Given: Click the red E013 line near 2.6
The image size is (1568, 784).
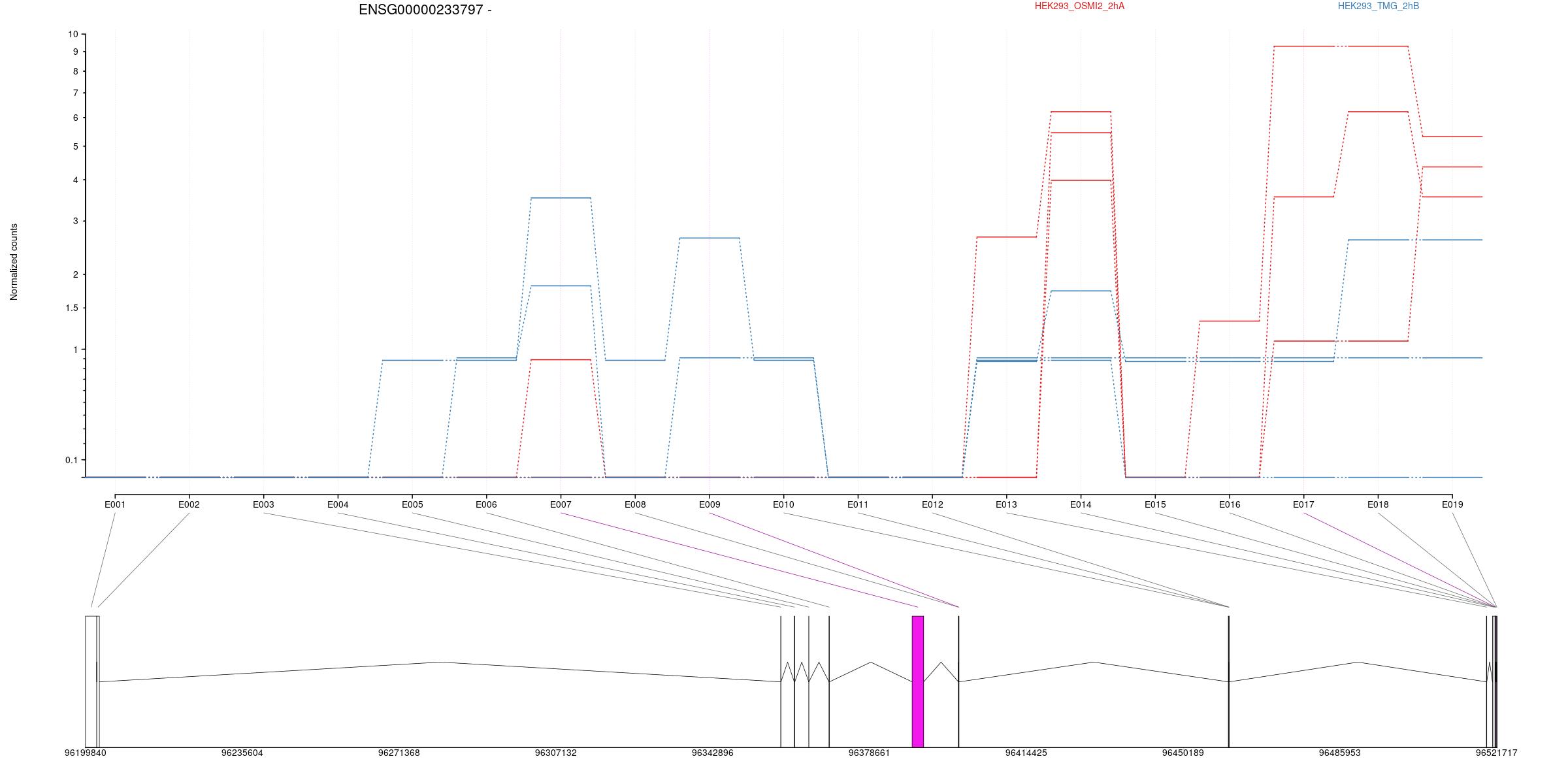Looking at the screenshot, I should (1006, 237).
